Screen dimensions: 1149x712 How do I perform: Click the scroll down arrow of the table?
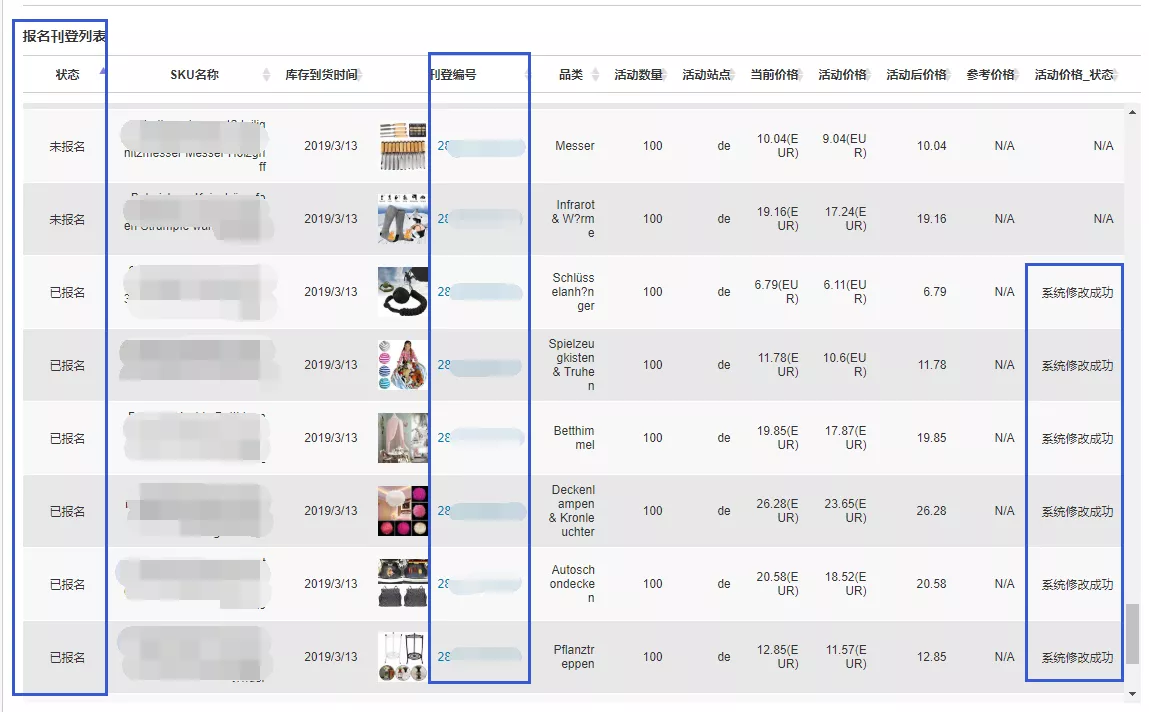point(1132,693)
